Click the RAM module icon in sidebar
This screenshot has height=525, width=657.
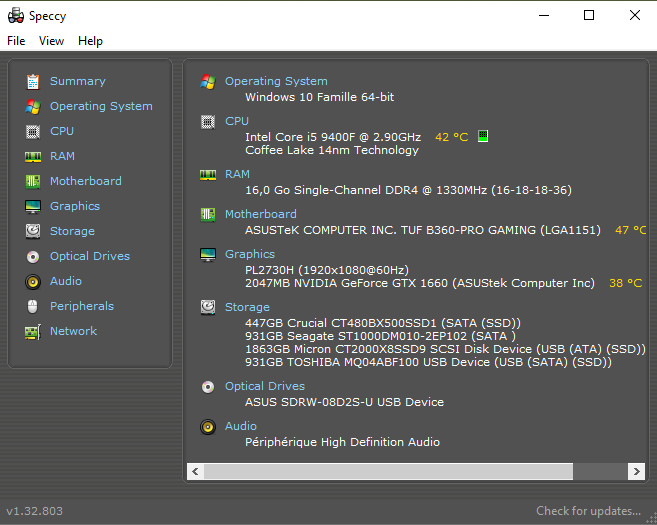(x=33, y=156)
